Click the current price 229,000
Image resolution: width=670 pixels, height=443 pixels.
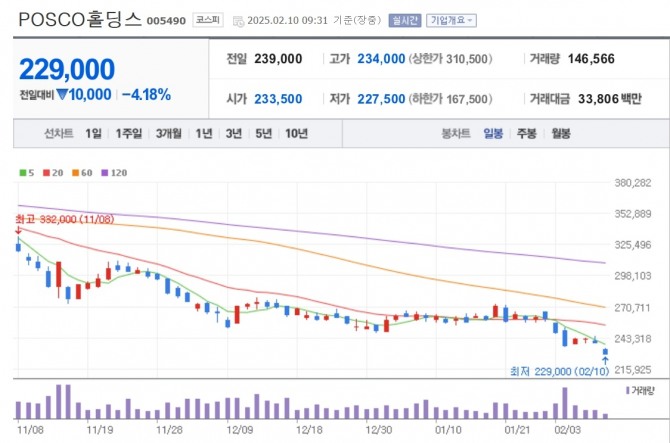pyautogui.click(x=67, y=68)
